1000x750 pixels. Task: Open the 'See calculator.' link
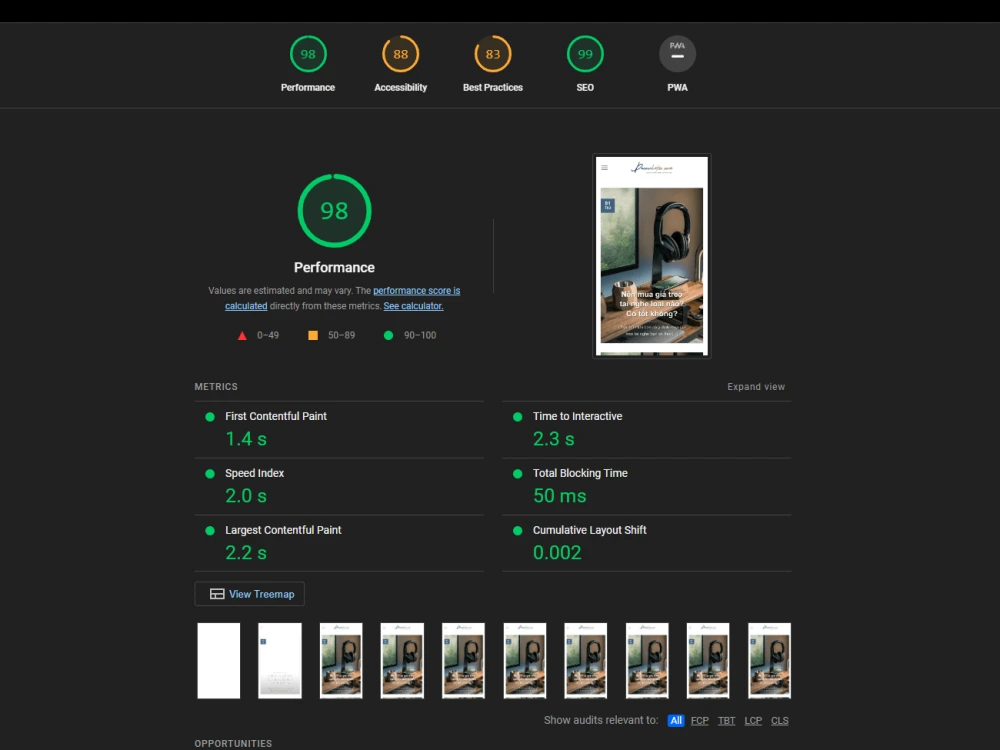413,306
